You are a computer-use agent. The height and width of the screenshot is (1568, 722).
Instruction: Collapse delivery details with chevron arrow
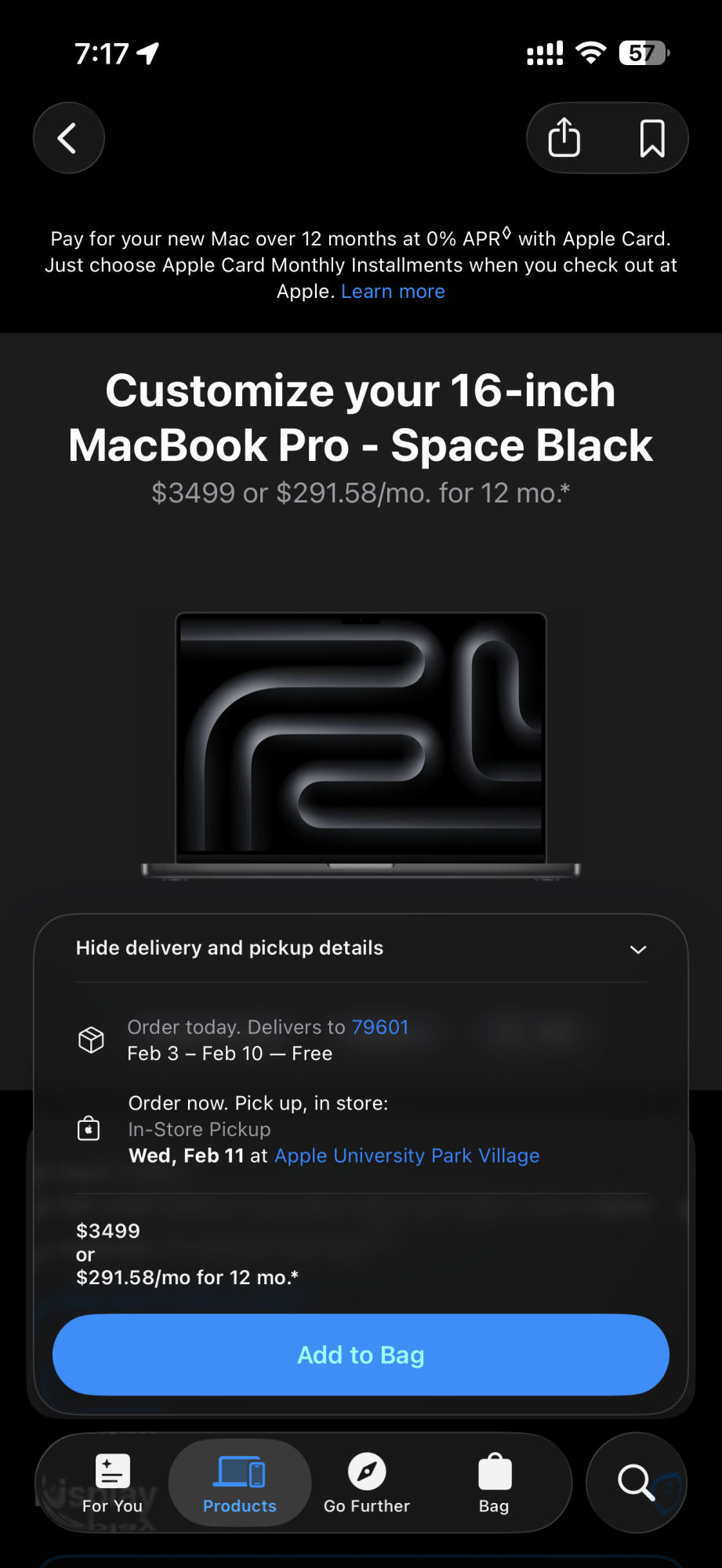pyautogui.click(x=638, y=949)
